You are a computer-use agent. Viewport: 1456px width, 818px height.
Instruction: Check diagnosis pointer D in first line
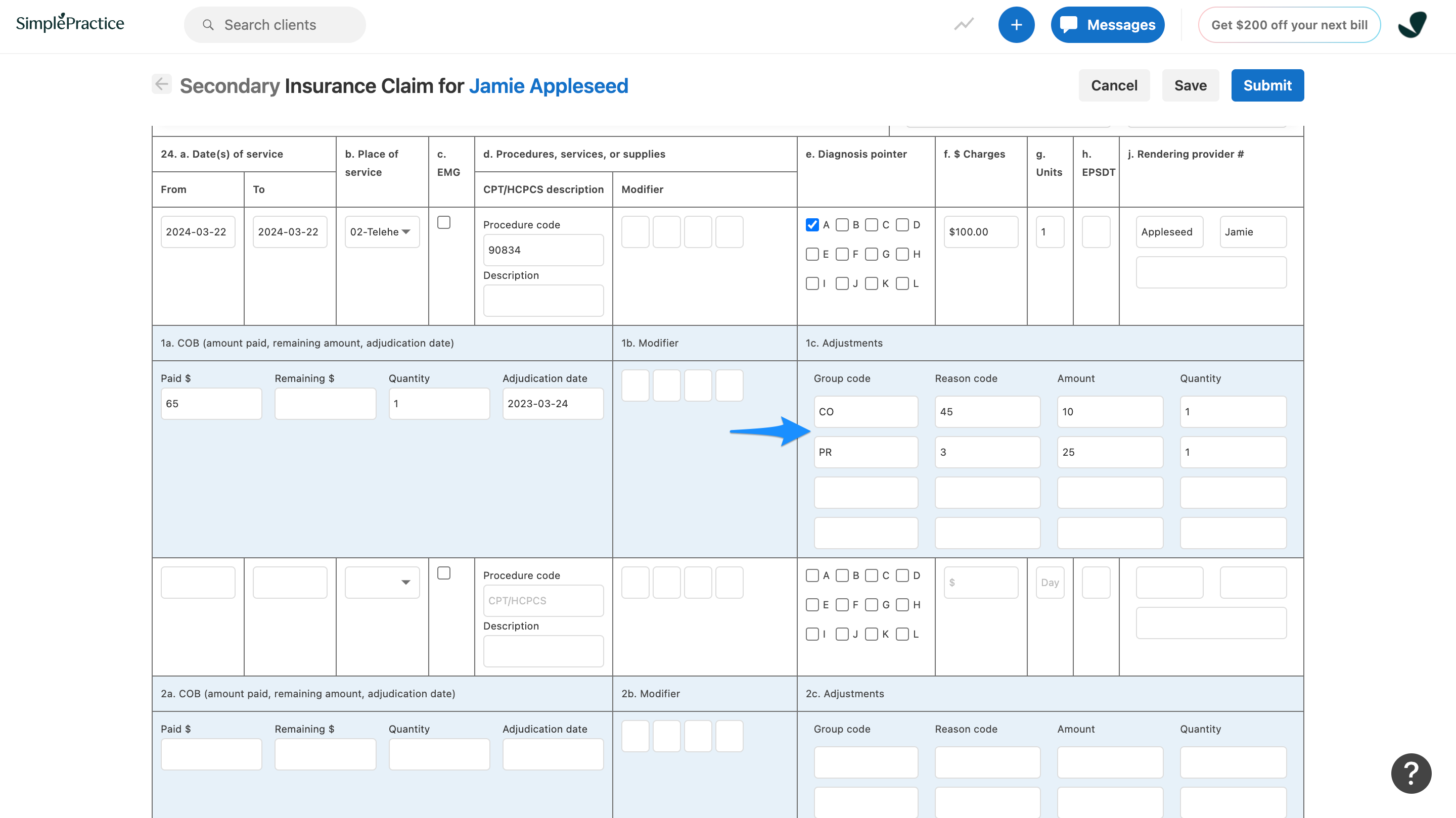click(x=902, y=225)
